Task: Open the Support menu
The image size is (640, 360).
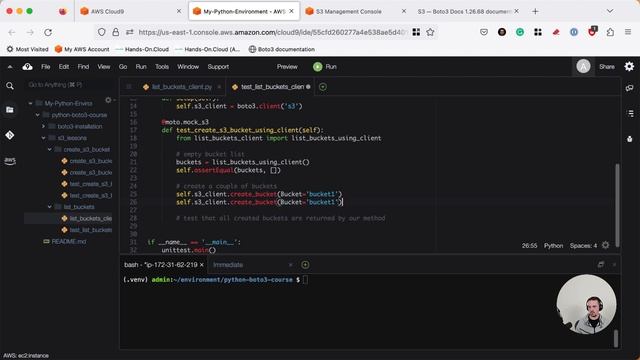Action: (x=218, y=67)
